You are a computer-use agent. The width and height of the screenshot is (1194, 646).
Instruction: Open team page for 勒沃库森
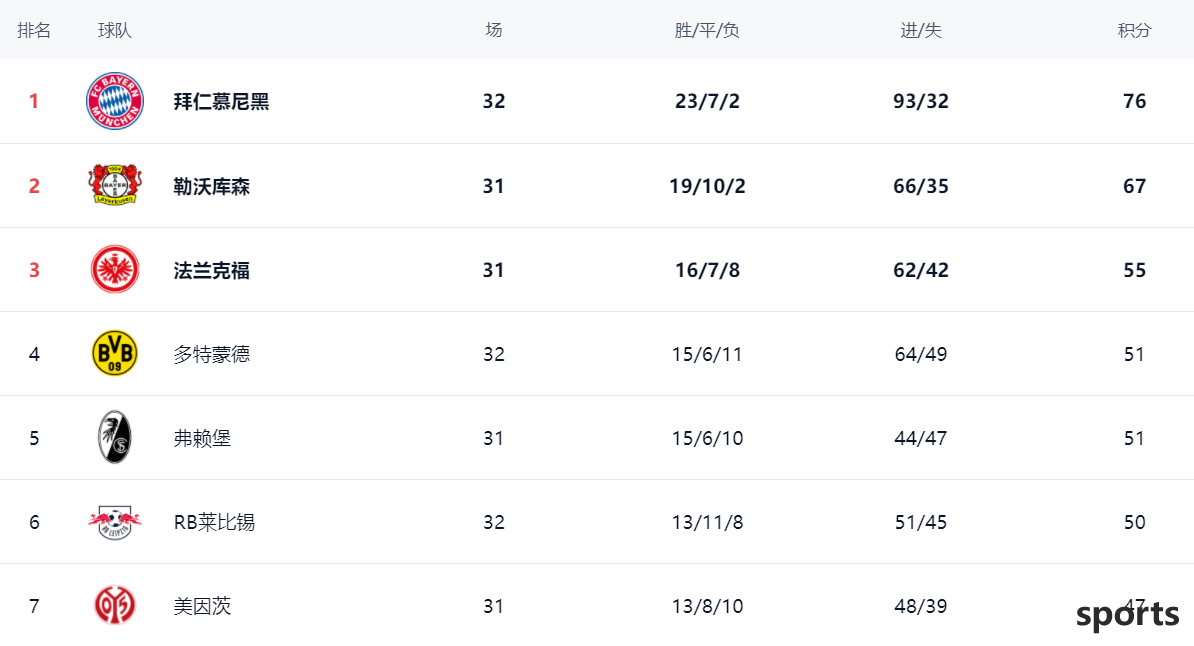click(212, 186)
